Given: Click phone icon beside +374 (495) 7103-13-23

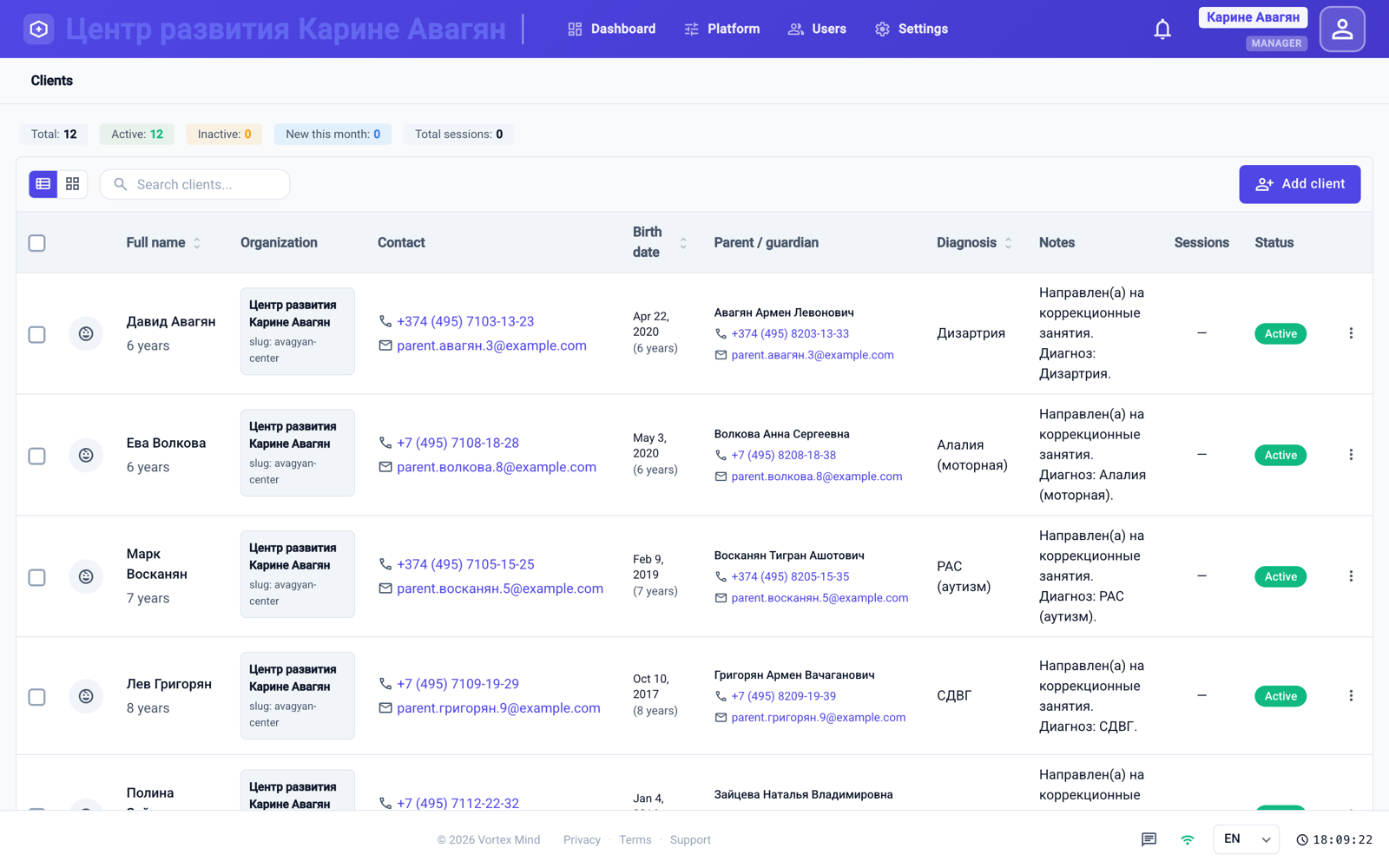Looking at the screenshot, I should 385,321.
